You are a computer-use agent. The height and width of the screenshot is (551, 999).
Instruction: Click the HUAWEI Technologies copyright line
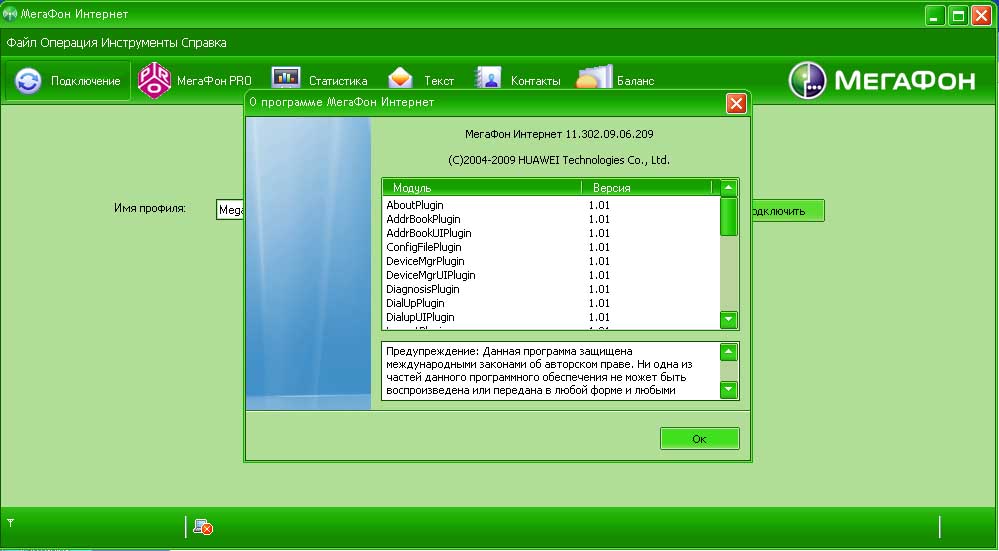point(559,160)
